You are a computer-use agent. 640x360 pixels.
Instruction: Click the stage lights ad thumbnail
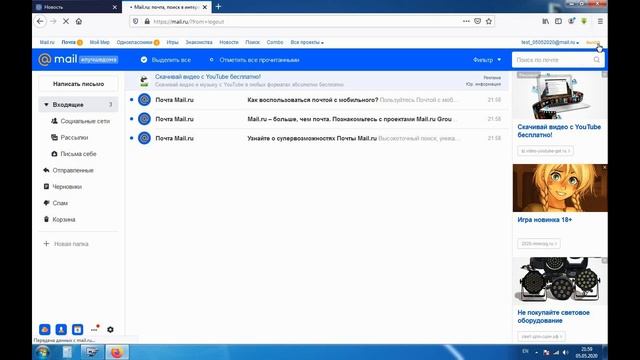(560, 281)
